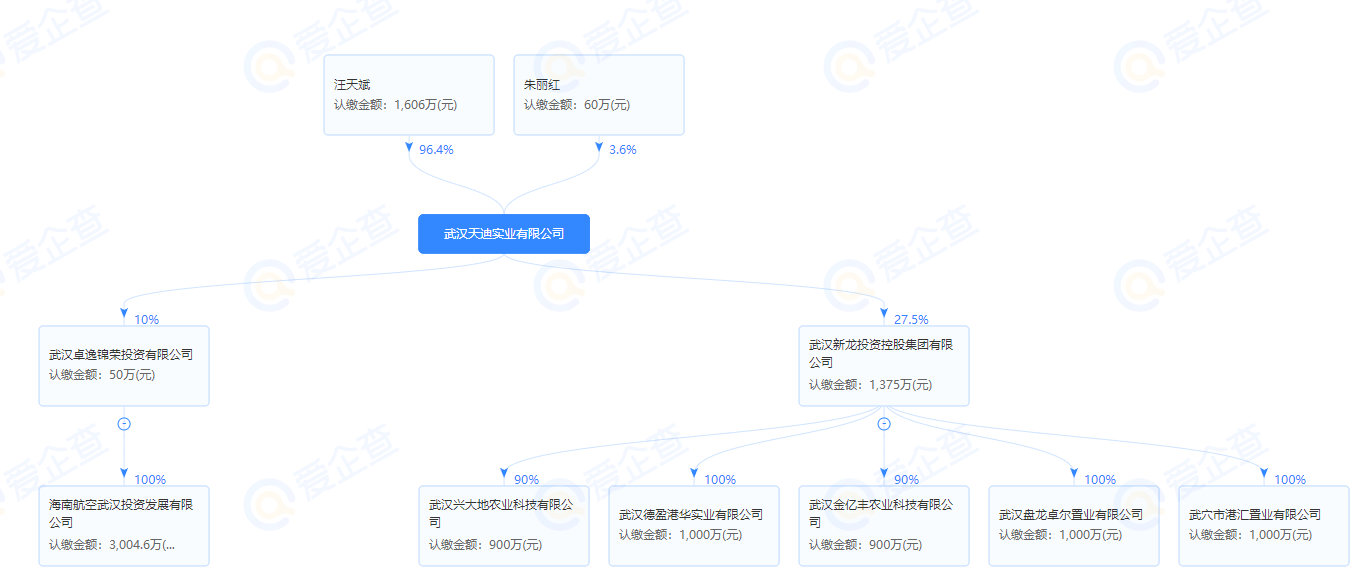Click 认缴金额 1,000万(元) under 武汉盘龙卓尔置业
This screenshot has height=575, width=1356.
coord(1061,536)
